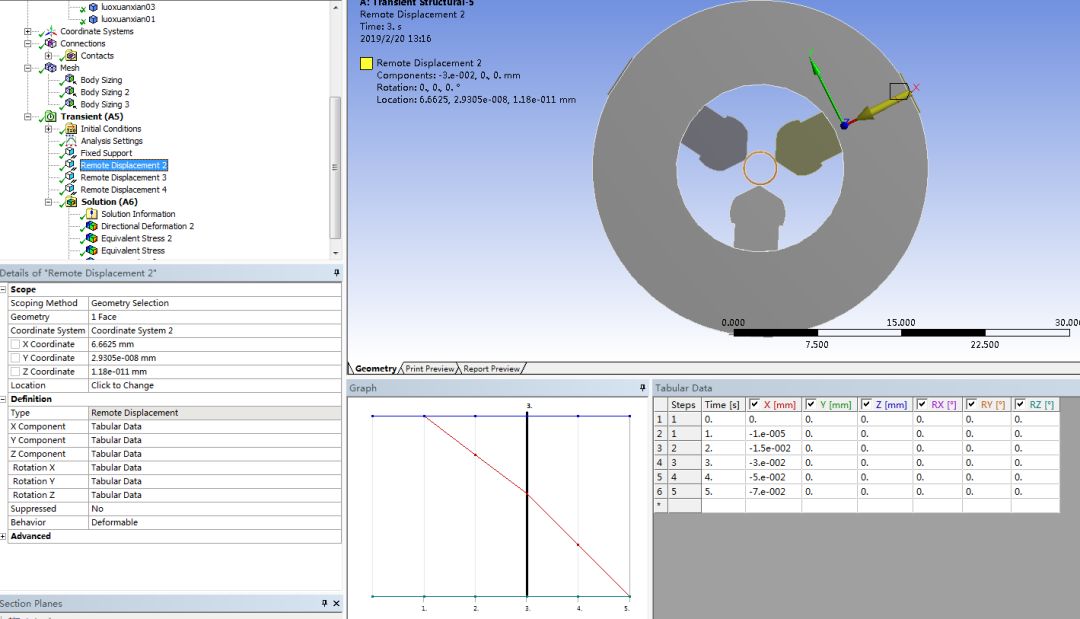This screenshot has width=1080, height=619.
Task: Click the Body Sizing icon
Action: (70, 80)
